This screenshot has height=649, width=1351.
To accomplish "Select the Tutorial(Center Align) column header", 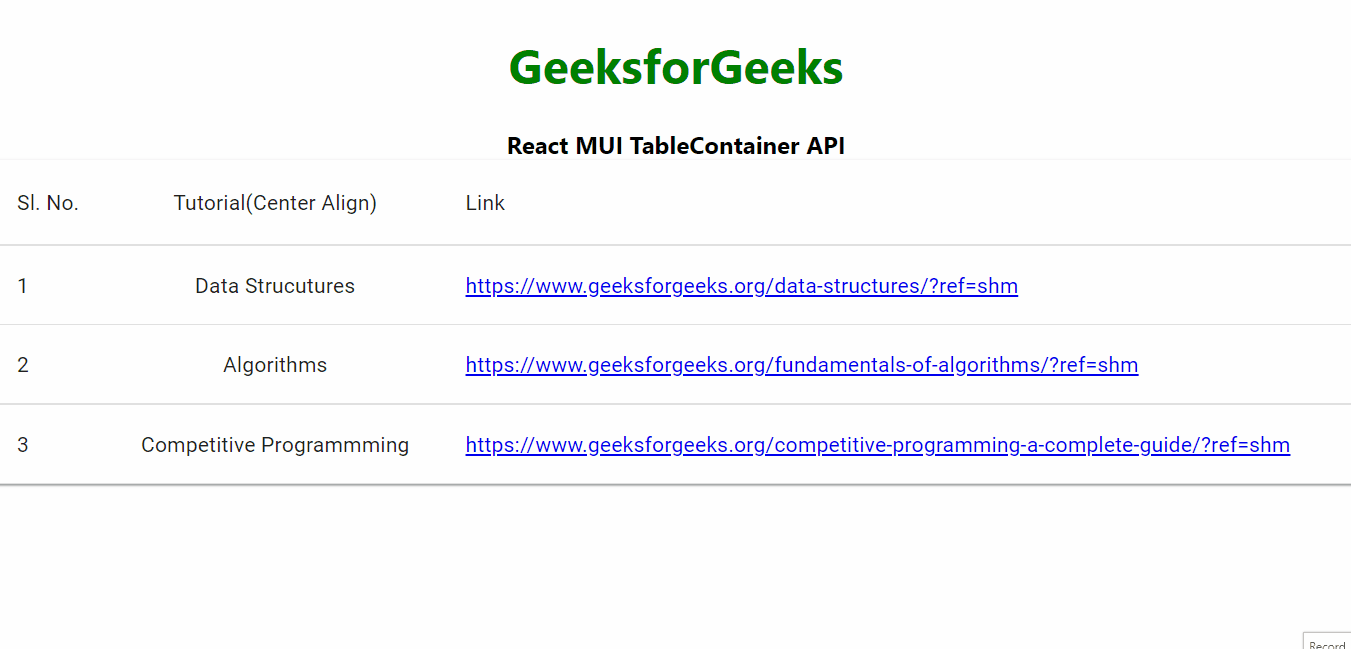I will point(275,203).
